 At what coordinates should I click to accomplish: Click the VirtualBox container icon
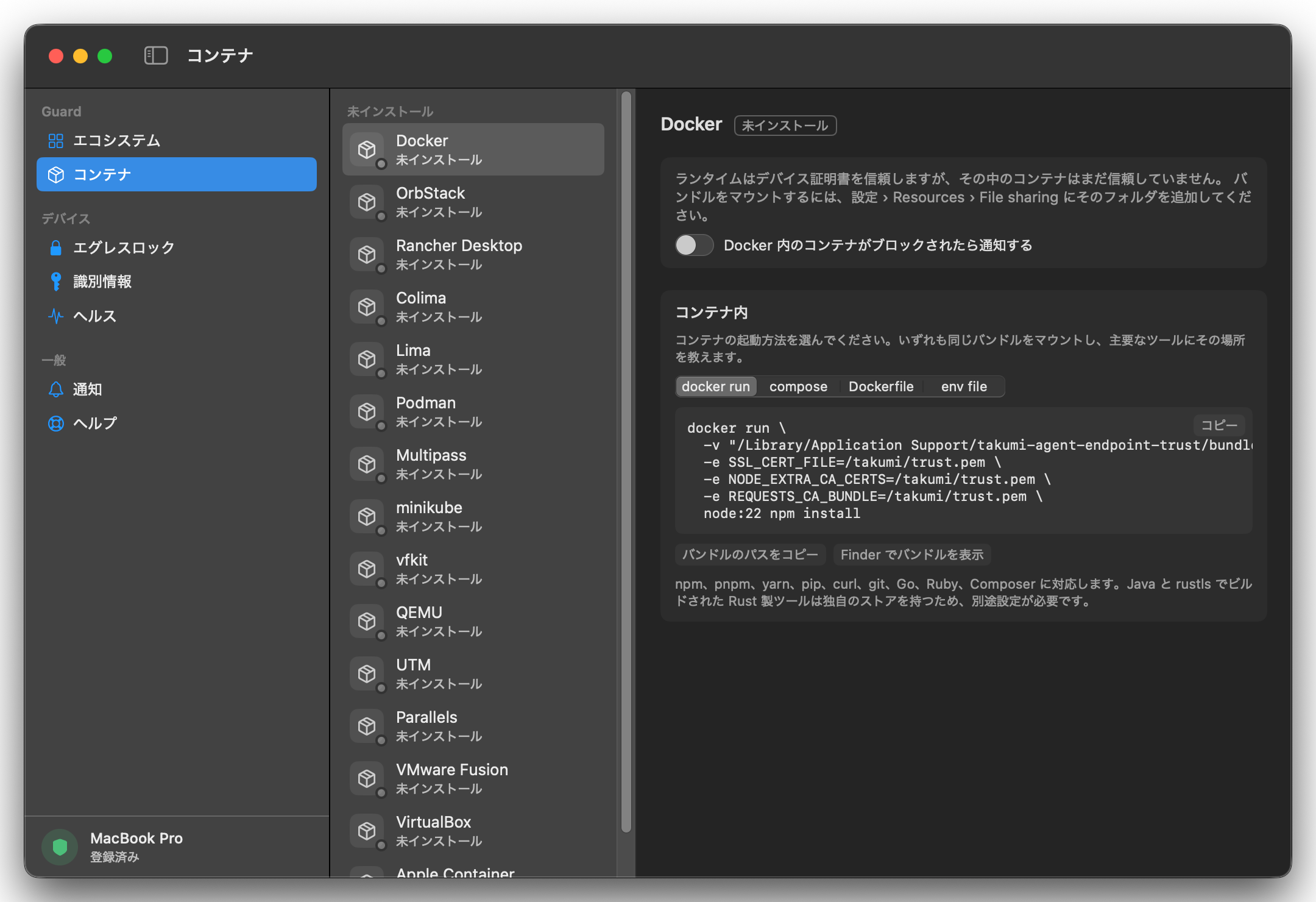[367, 831]
